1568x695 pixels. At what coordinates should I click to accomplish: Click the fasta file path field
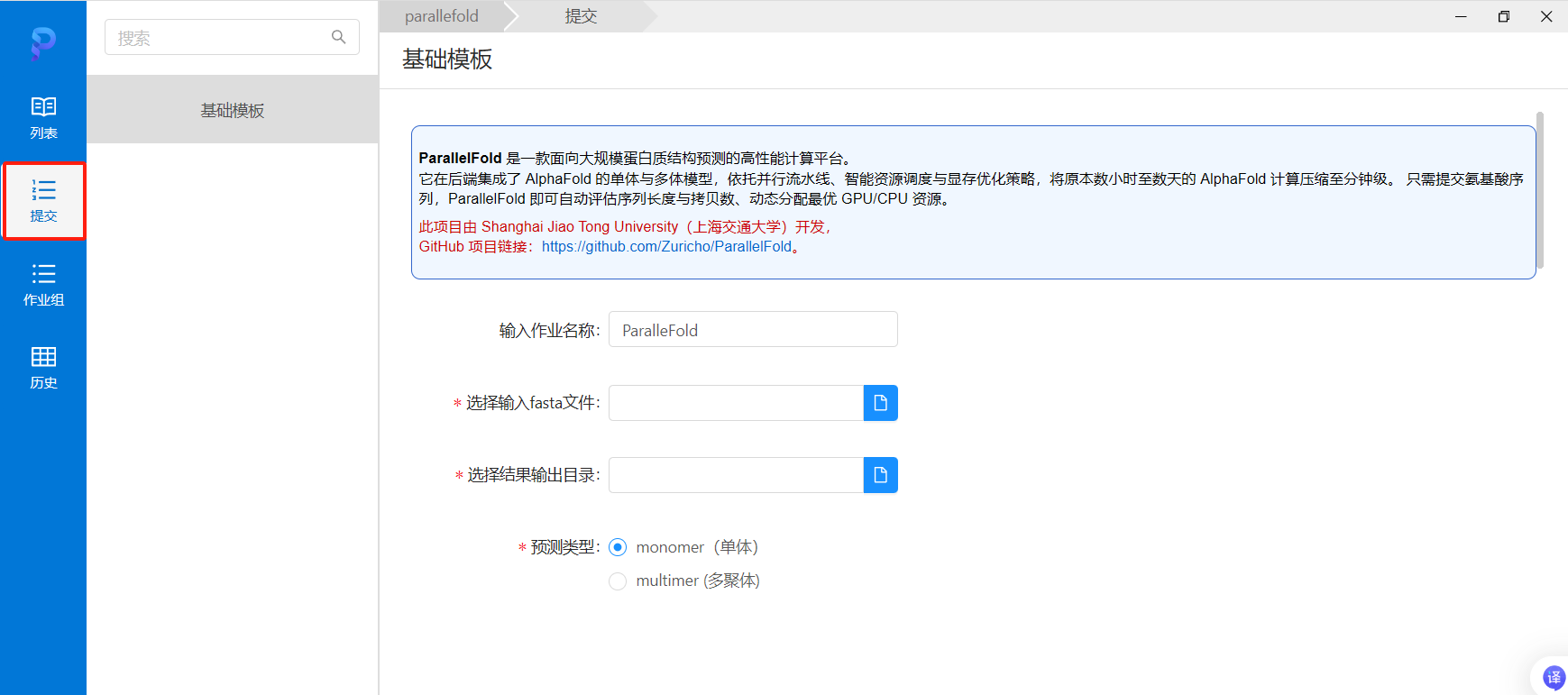pyautogui.click(x=736, y=403)
